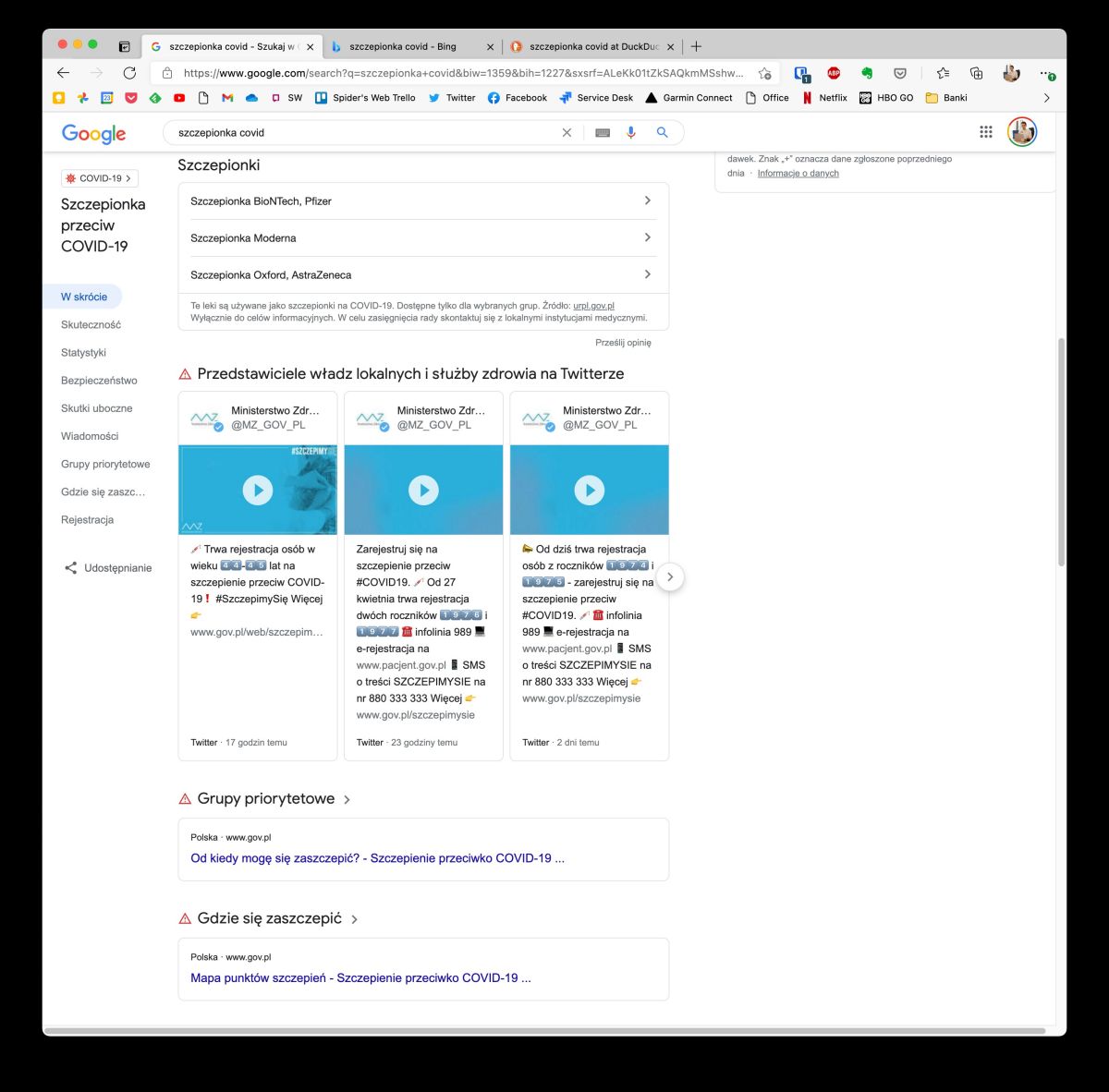Select W skrócie in the sidebar

pos(83,297)
